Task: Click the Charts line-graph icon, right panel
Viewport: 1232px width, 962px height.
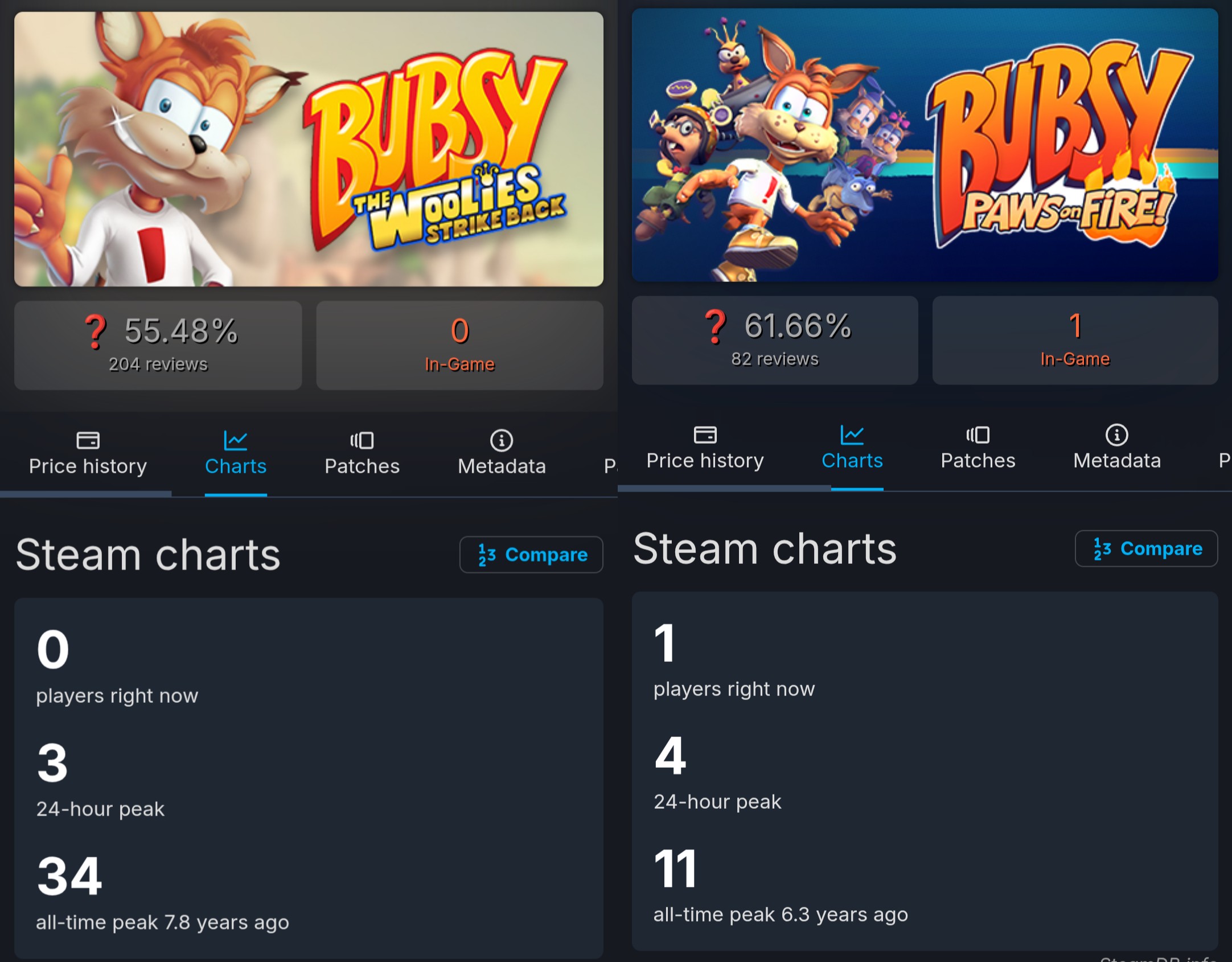Action: click(x=852, y=435)
